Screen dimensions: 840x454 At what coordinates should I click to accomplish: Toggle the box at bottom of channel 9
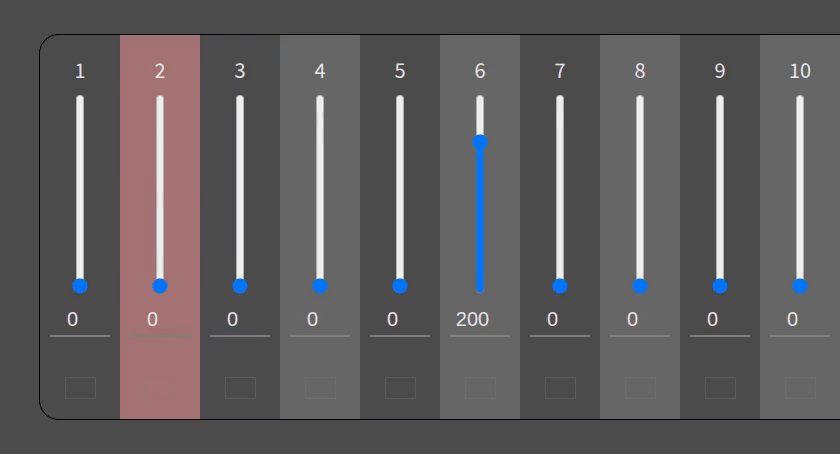point(720,388)
